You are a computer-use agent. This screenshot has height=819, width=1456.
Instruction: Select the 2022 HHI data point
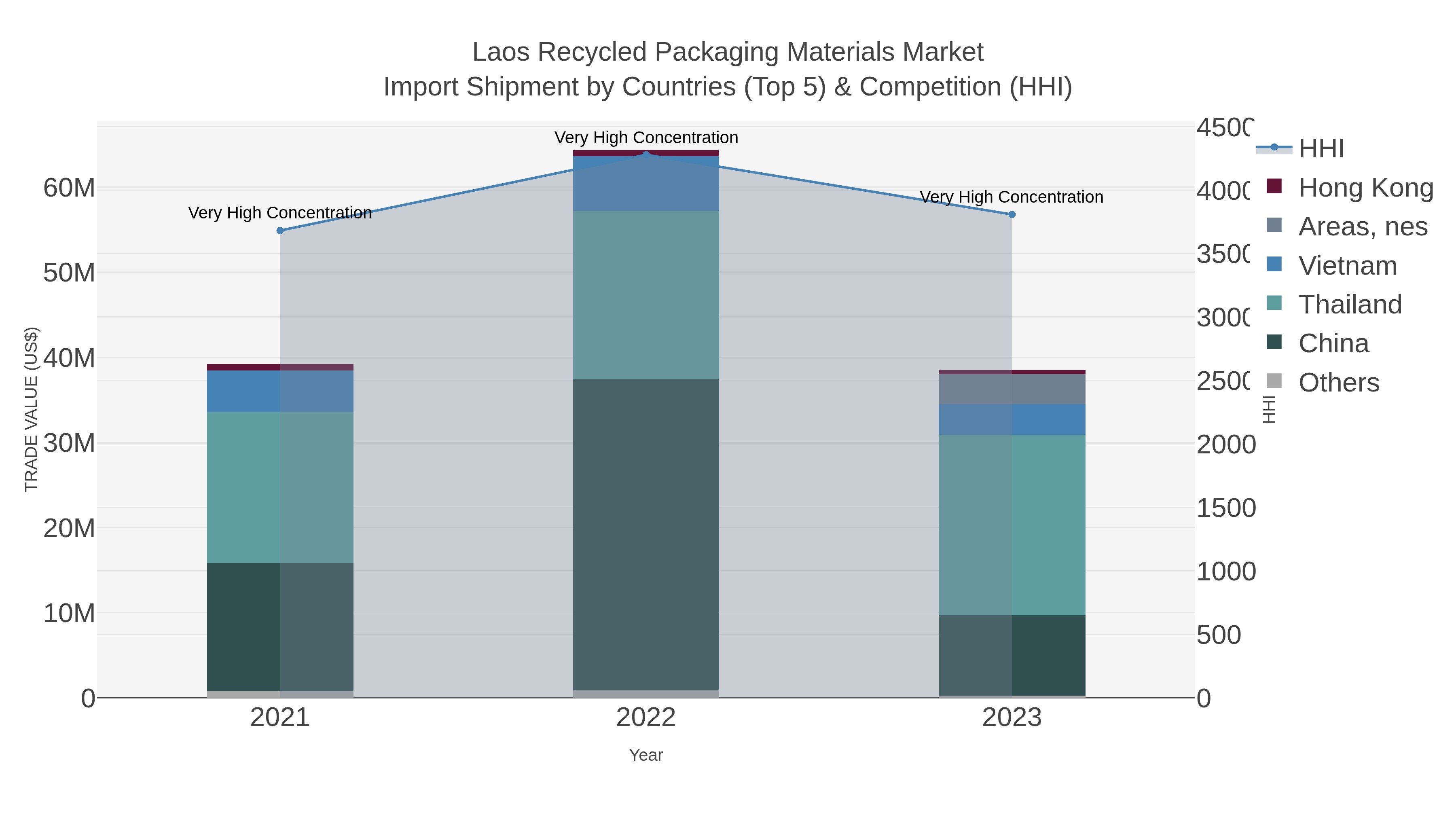pos(646,154)
